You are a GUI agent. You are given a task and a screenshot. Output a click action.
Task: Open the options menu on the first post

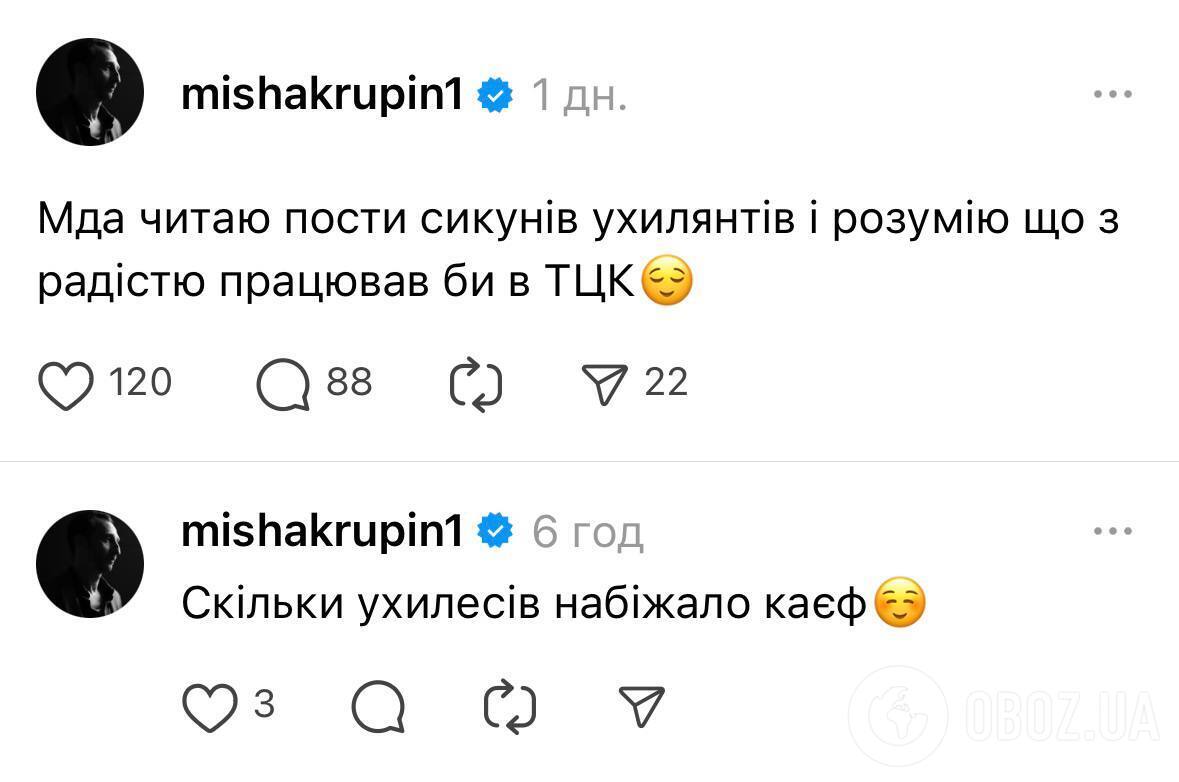(1111, 93)
